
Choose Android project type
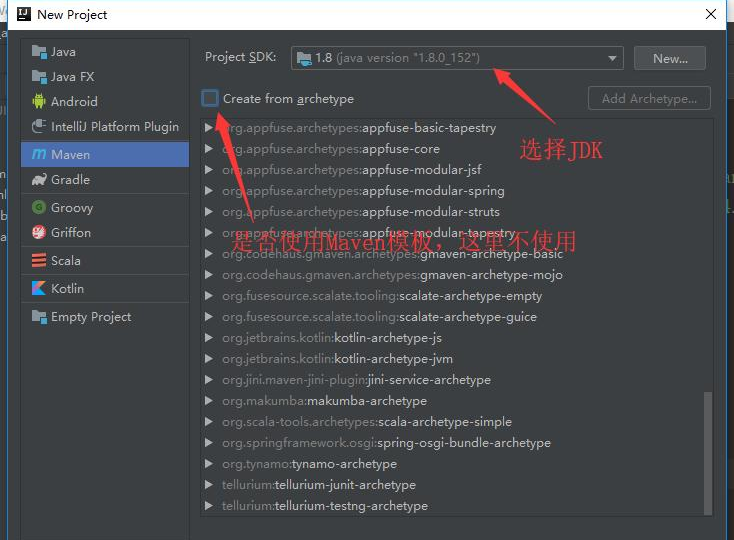pos(105,101)
